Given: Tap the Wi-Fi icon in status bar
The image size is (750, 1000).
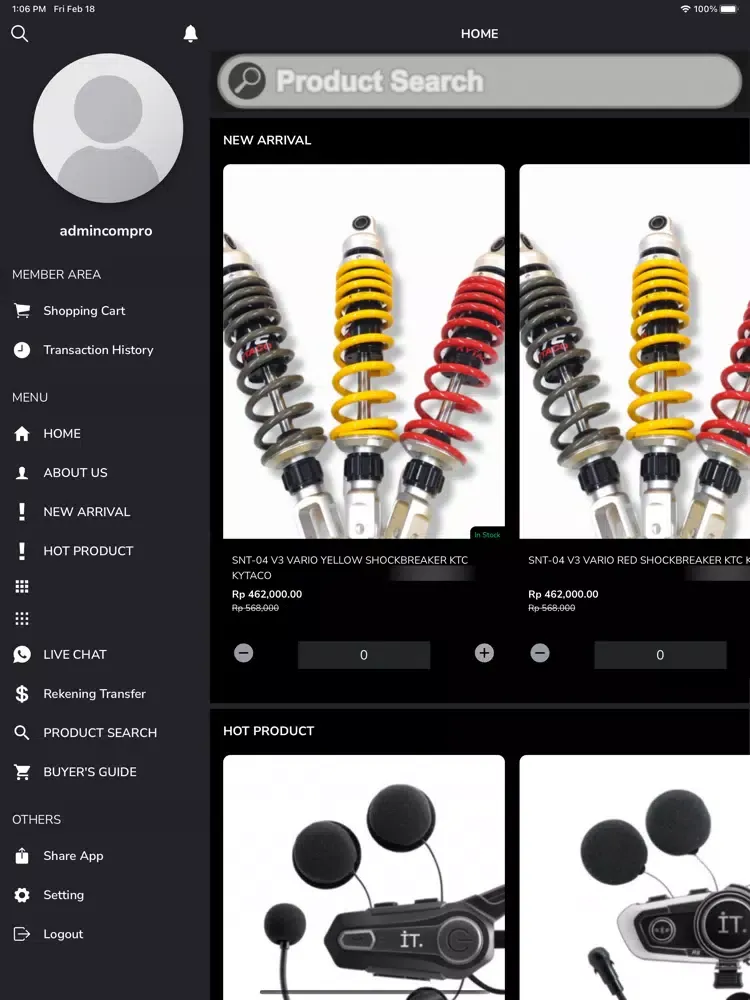Looking at the screenshot, I should (x=686, y=9).
